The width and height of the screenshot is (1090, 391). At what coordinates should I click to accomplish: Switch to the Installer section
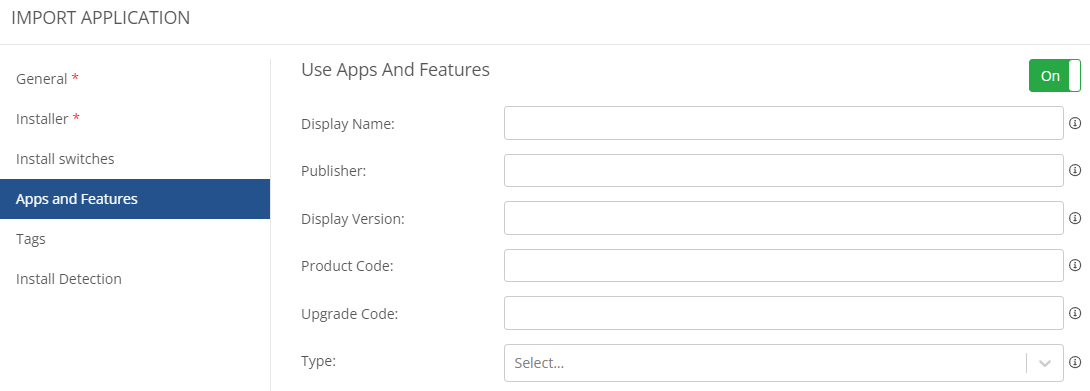coord(135,119)
